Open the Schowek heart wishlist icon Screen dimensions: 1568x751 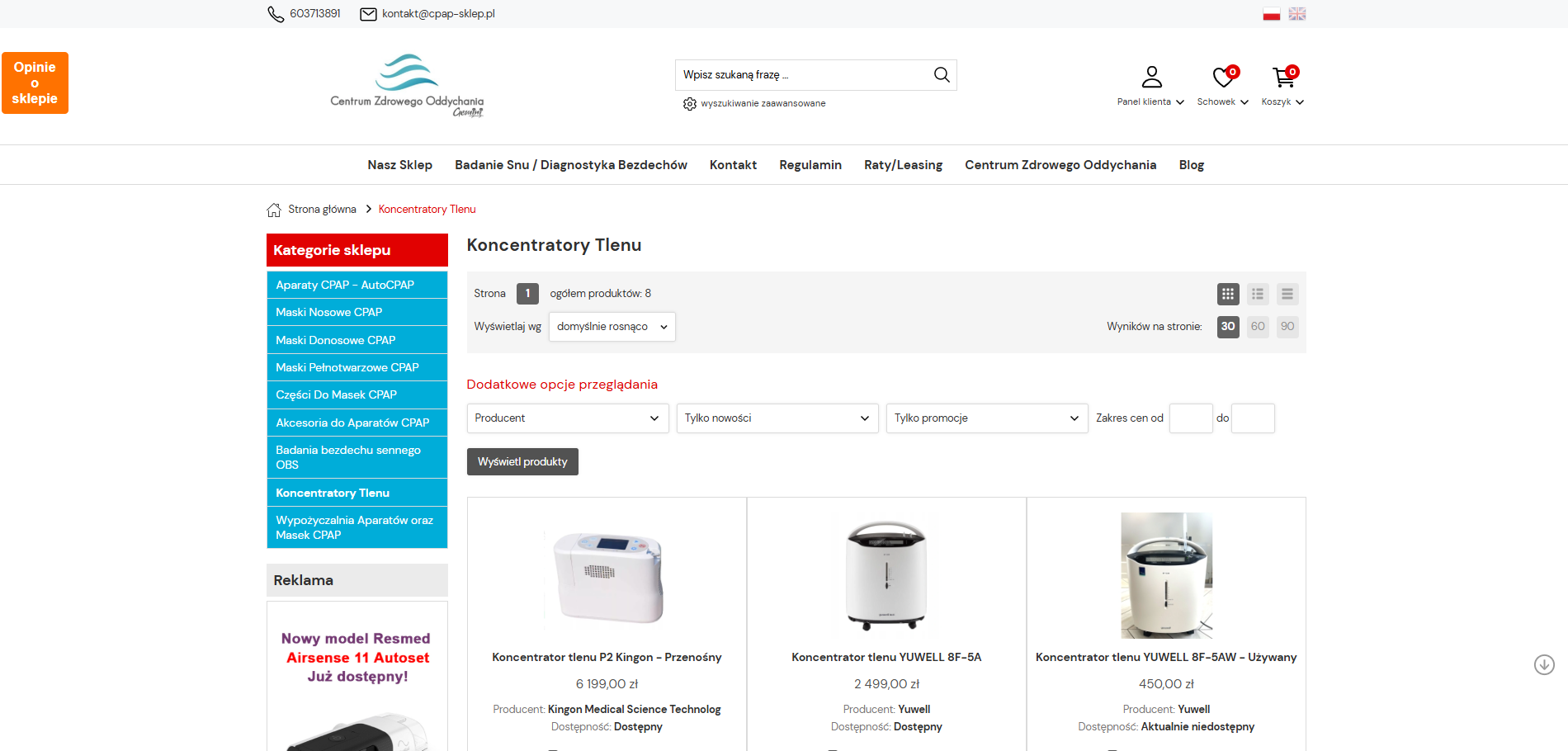[x=1223, y=78]
